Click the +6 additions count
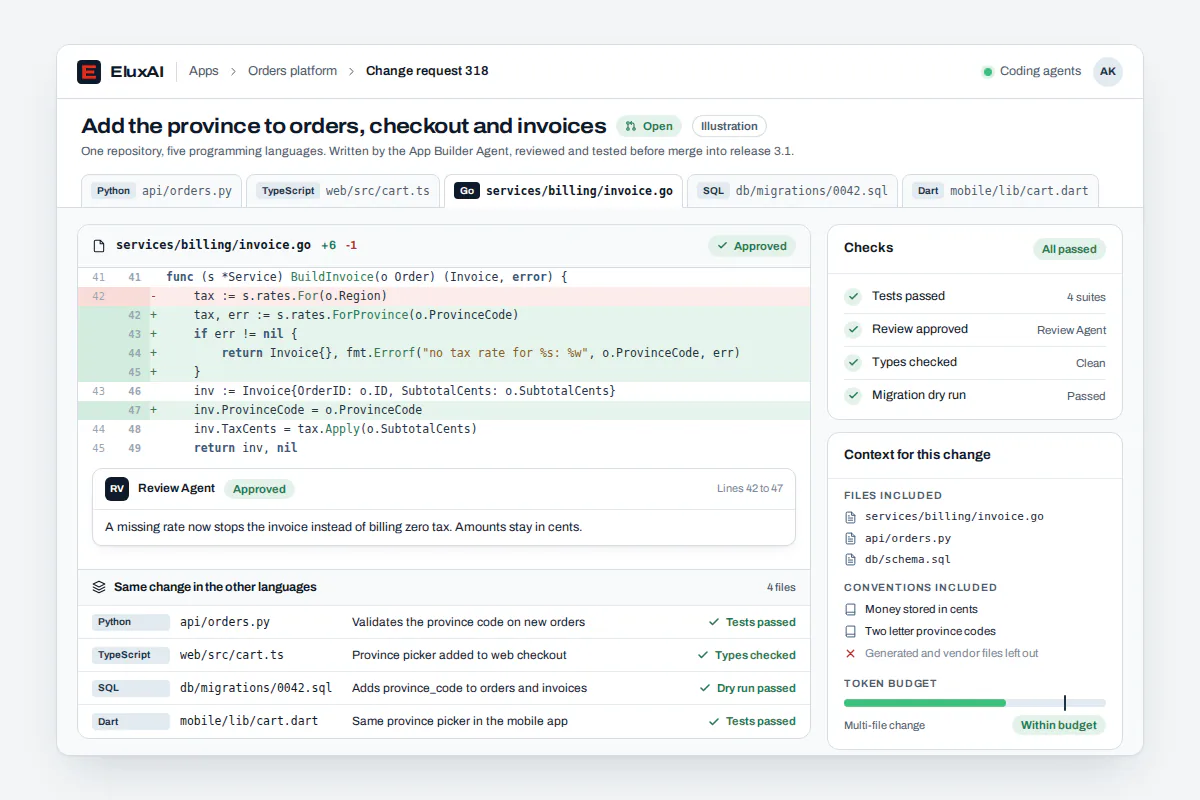Screen dimensions: 1200x800 [329, 246]
